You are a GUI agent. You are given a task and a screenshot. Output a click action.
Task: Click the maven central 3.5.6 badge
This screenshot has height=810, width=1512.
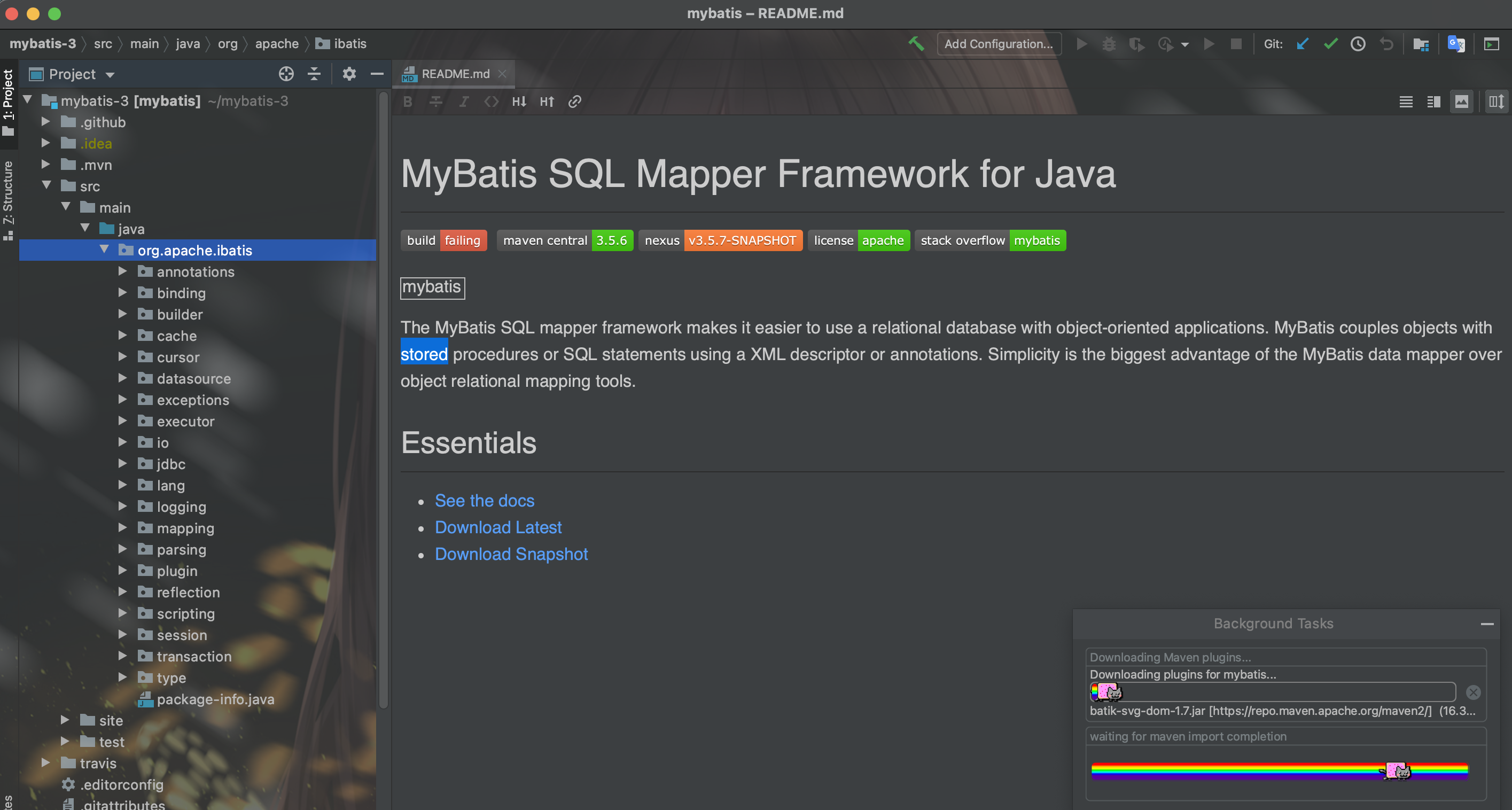coord(565,240)
